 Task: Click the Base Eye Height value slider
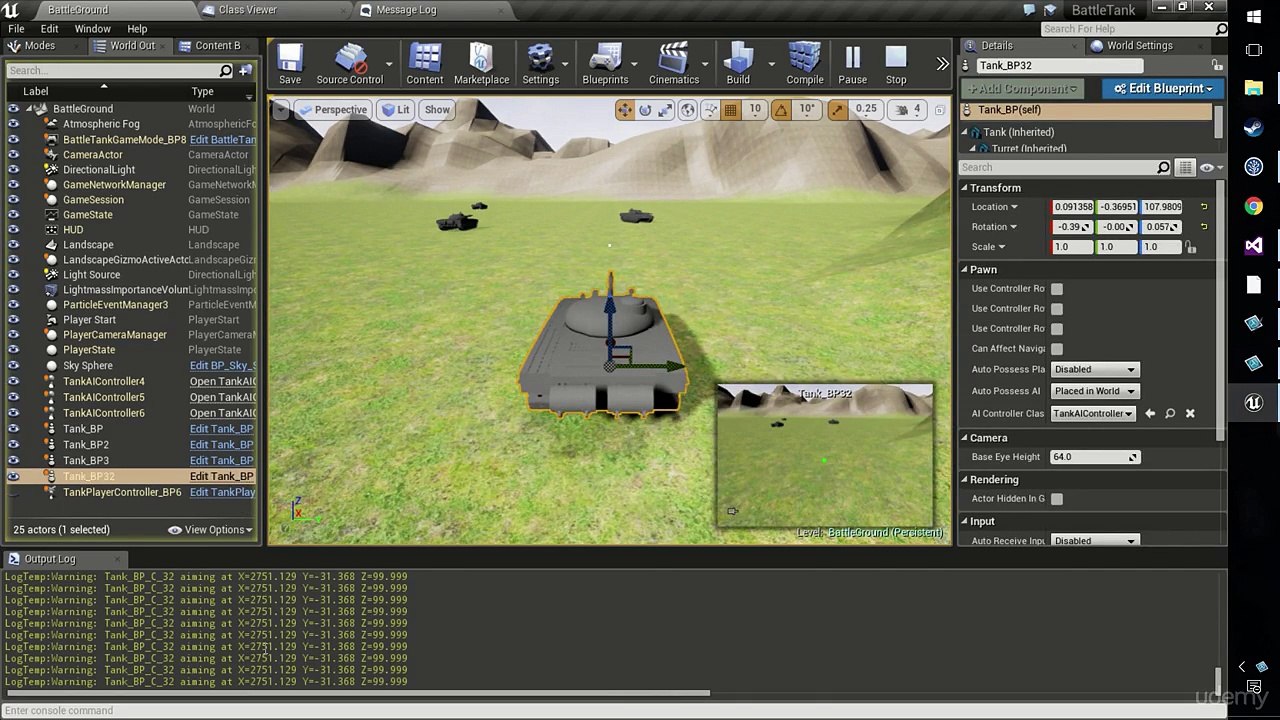(1094, 457)
